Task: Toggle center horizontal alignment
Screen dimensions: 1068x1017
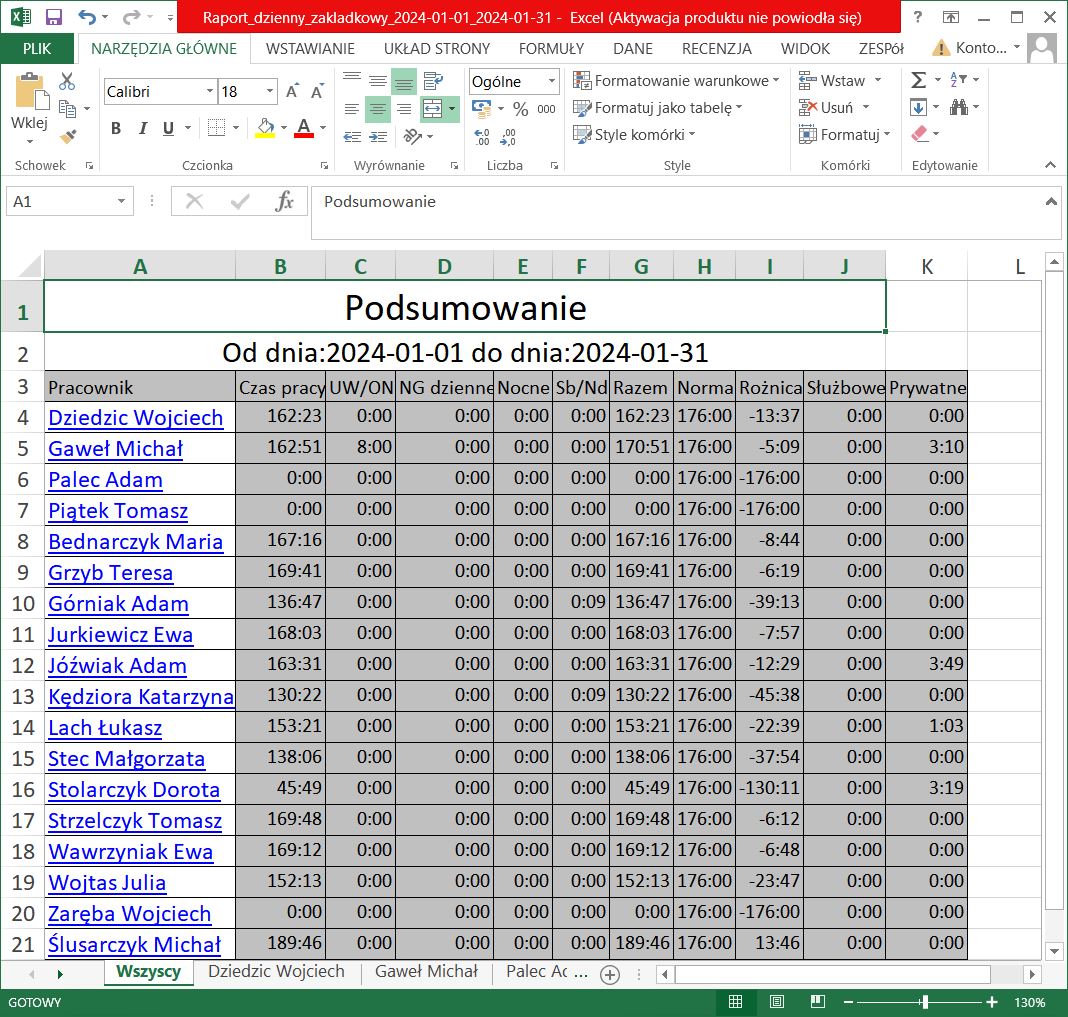Action: [377, 109]
